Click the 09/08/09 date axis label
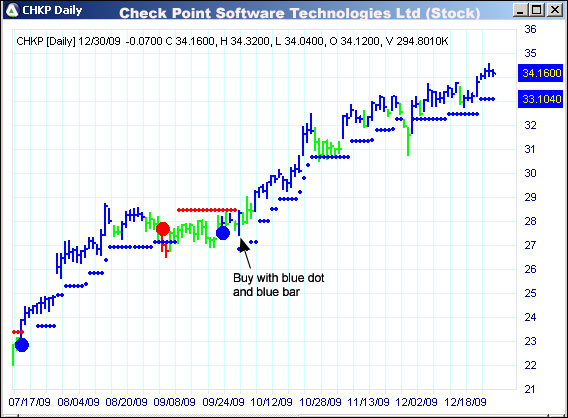568x418 pixels. pyautogui.click(x=175, y=402)
